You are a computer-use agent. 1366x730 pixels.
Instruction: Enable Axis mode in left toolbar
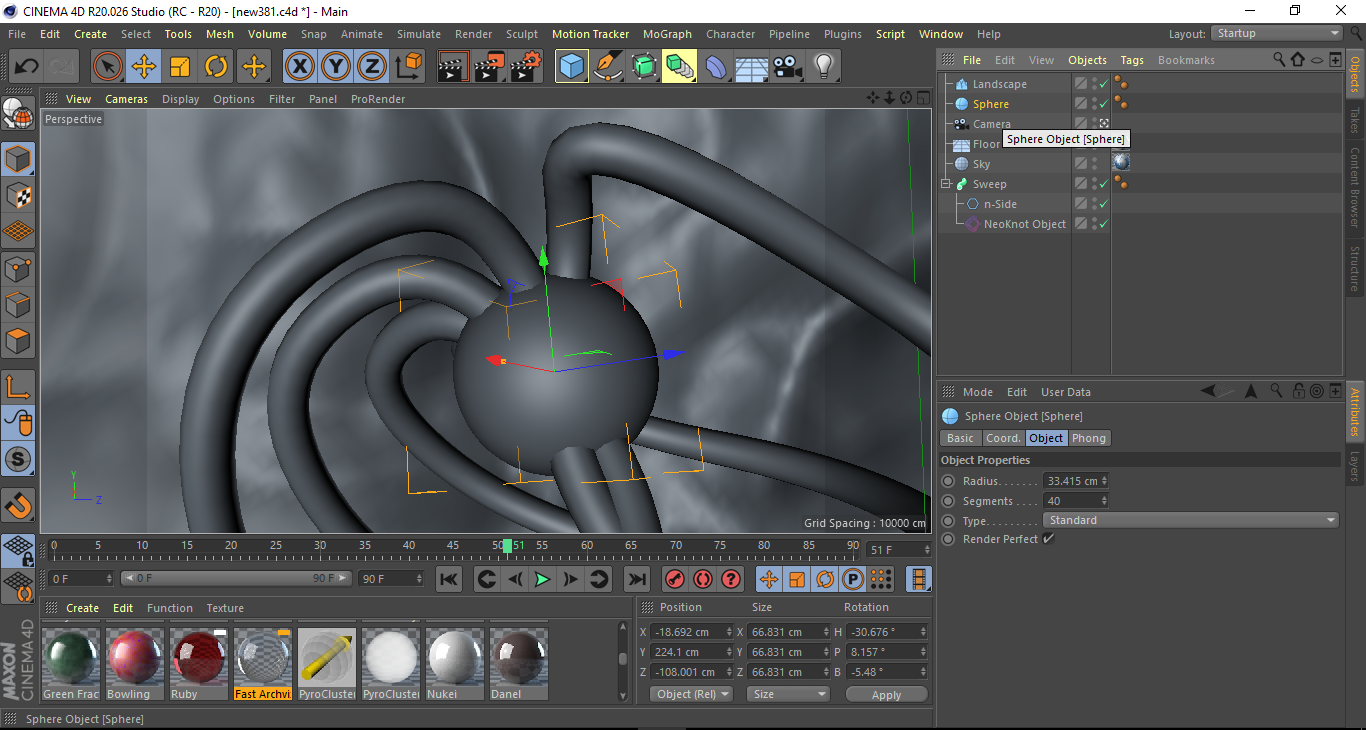[x=18, y=387]
